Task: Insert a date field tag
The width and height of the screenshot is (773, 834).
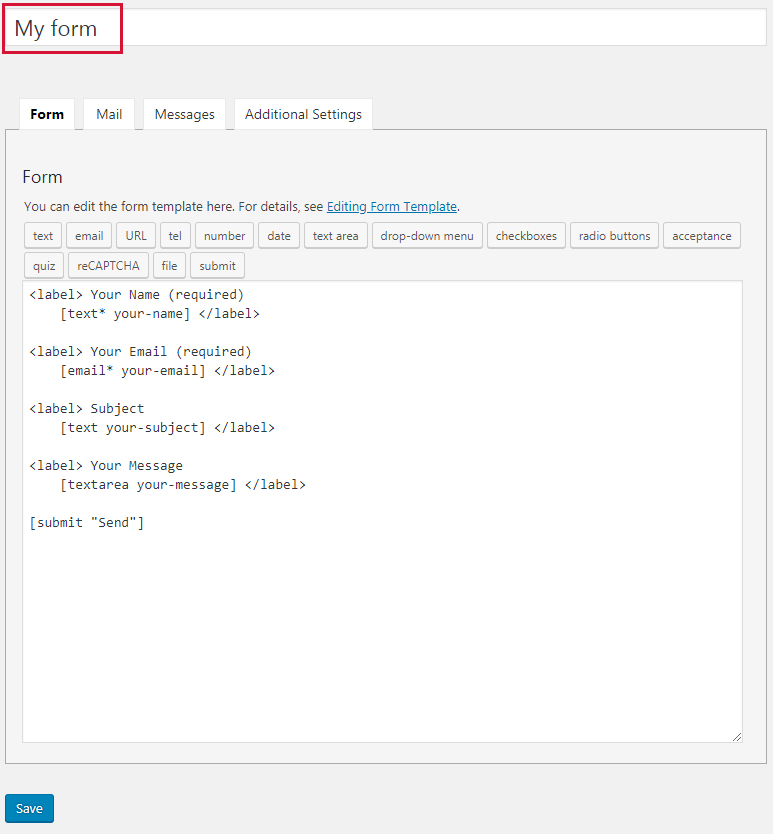Action: 279,236
